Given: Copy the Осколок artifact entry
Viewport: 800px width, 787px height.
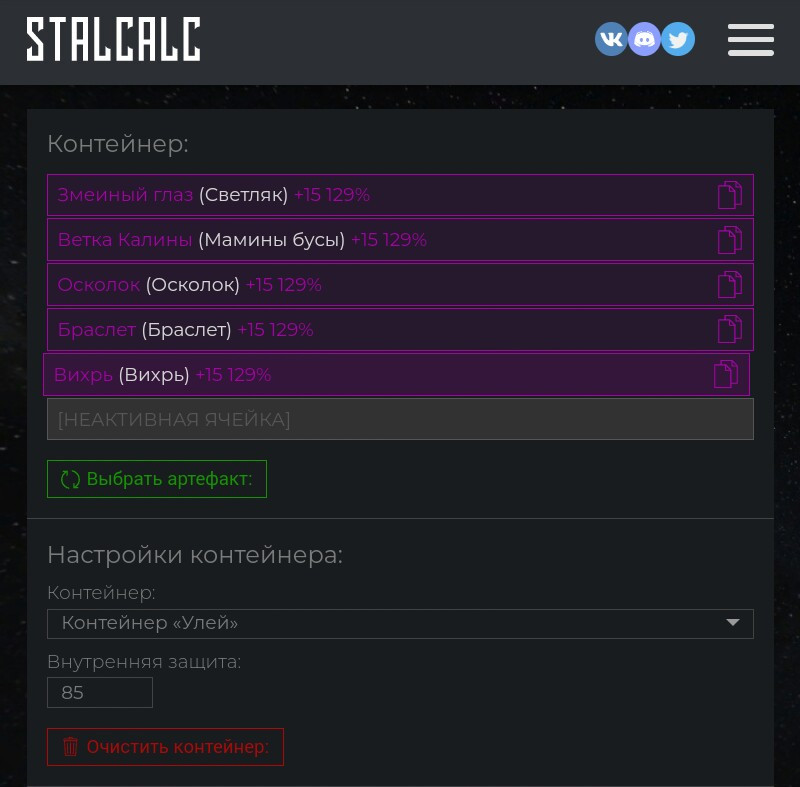Looking at the screenshot, I should click(x=730, y=285).
